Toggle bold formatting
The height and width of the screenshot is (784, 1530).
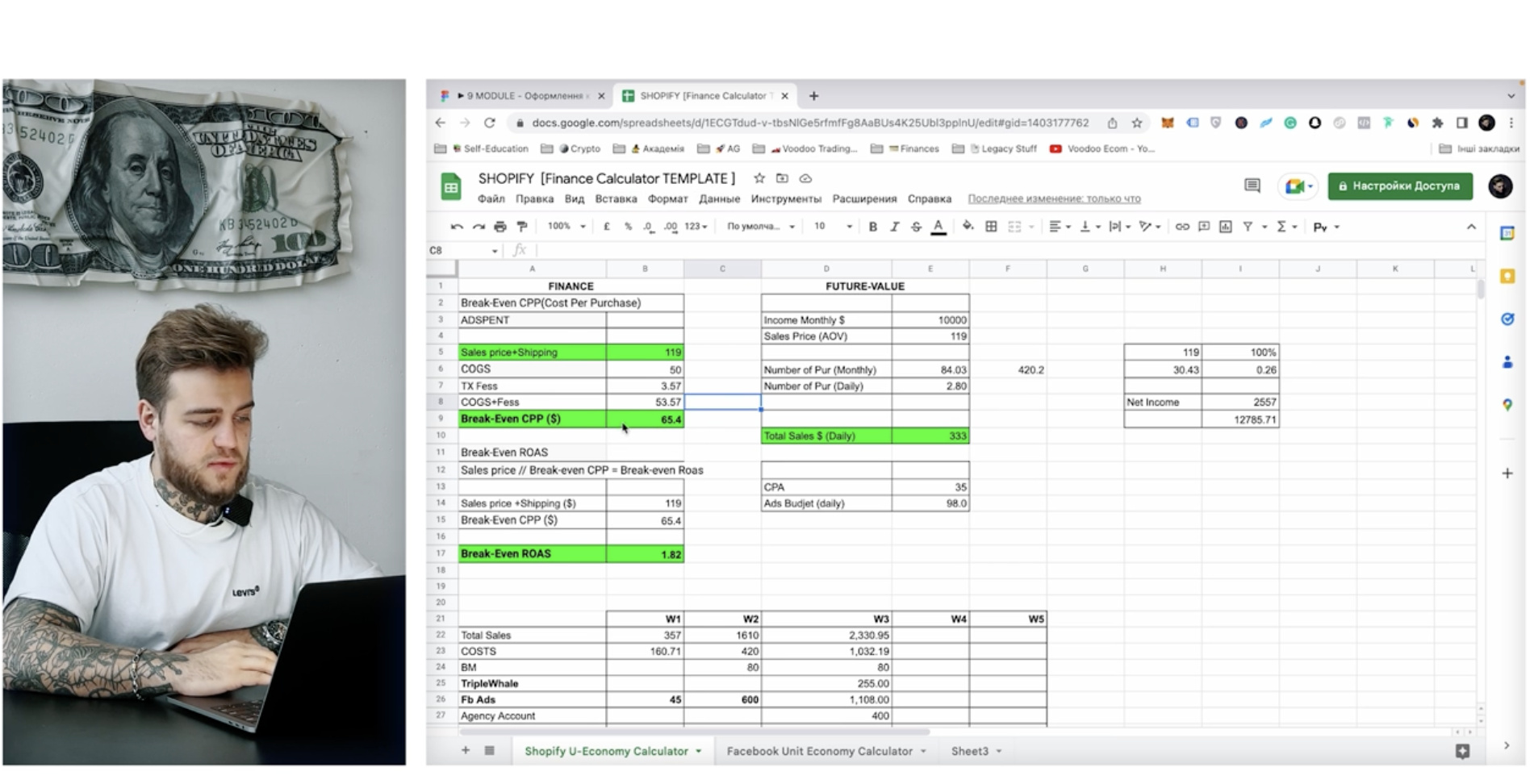coord(872,227)
